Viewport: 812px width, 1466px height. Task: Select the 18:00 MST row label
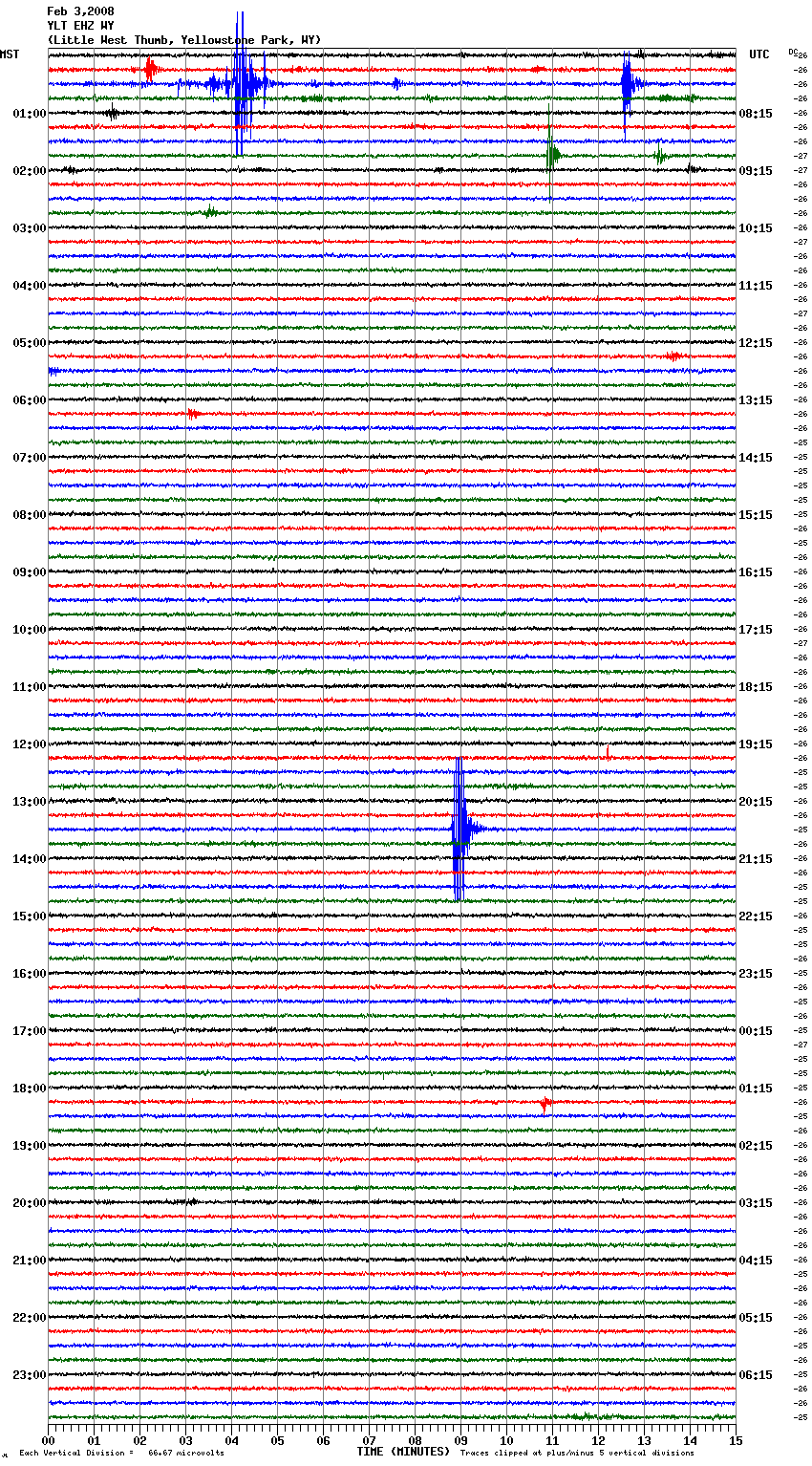(30, 1089)
